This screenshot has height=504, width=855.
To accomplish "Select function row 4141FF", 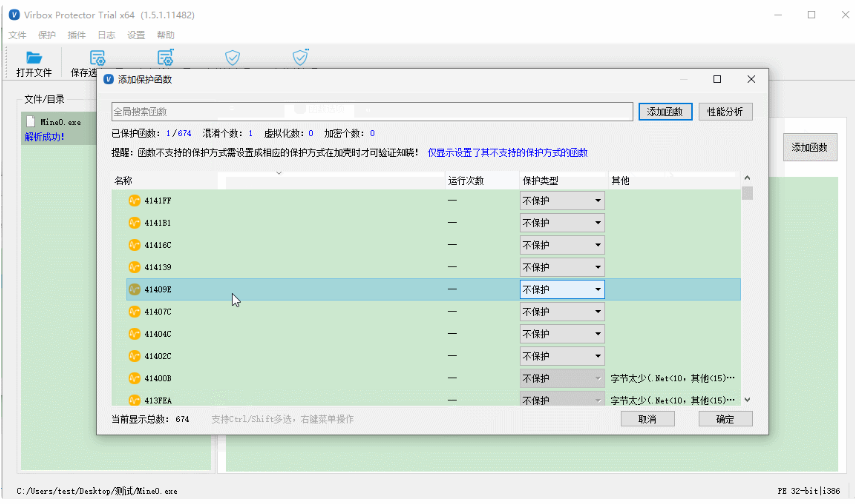I will [433, 201].
